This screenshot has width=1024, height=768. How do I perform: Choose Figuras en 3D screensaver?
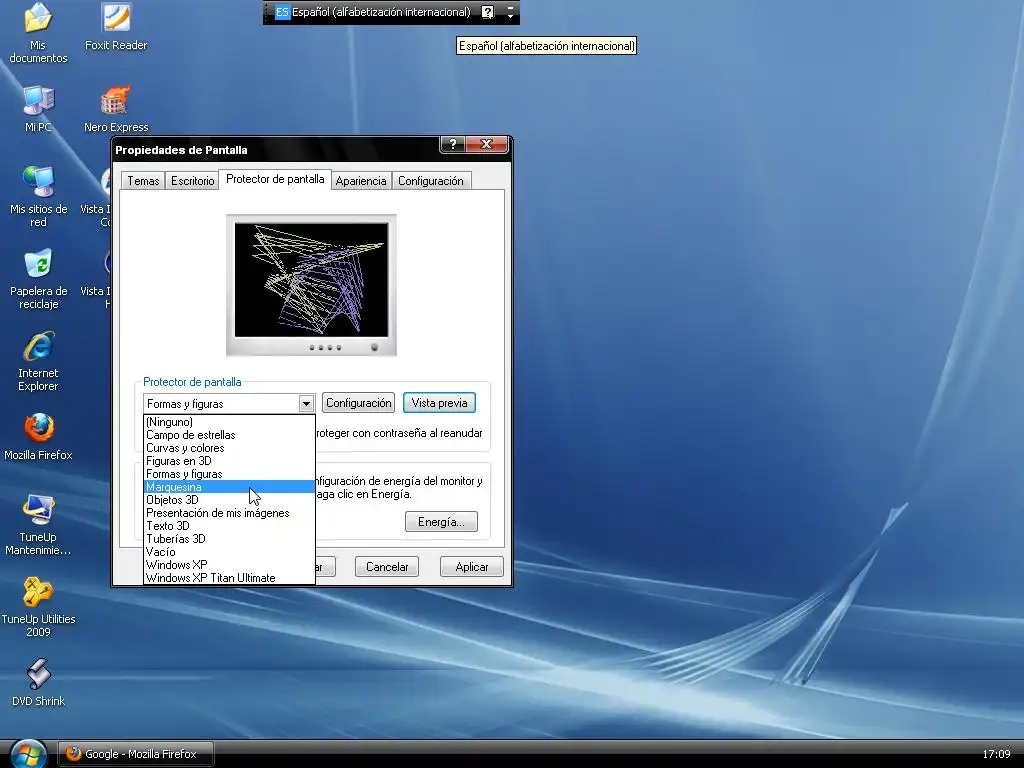[x=229, y=461]
